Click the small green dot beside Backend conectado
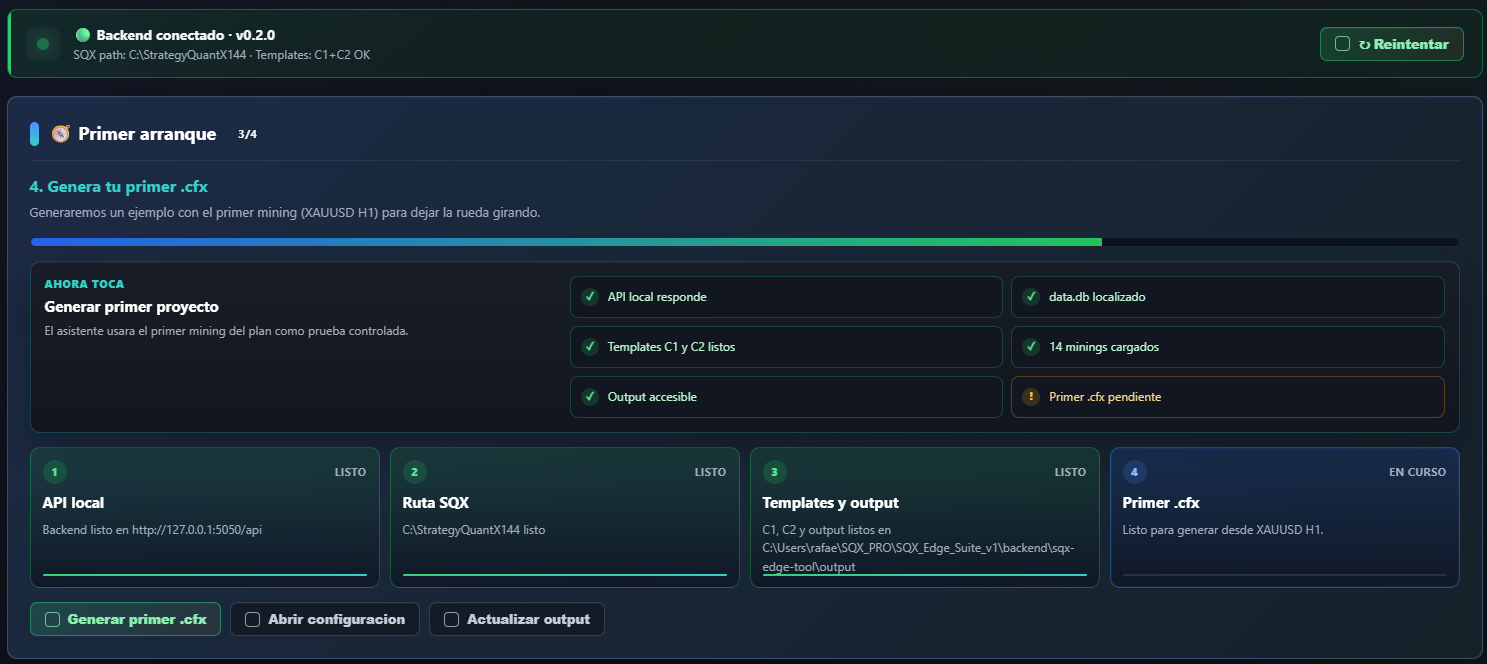The width and height of the screenshot is (1487, 664). point(83,35)
